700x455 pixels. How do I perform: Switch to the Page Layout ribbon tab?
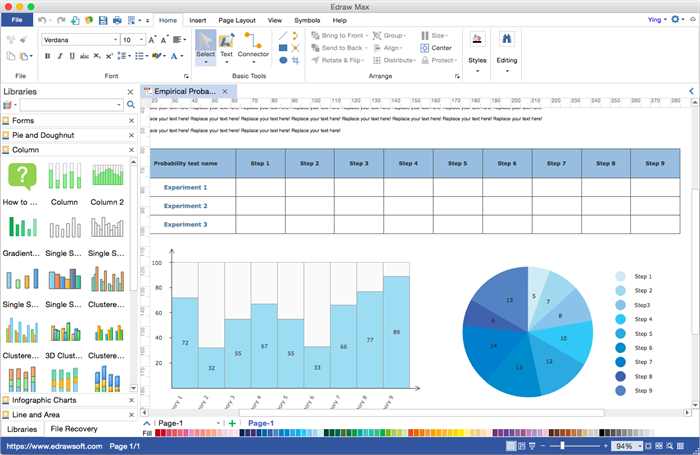pos(237,19)
